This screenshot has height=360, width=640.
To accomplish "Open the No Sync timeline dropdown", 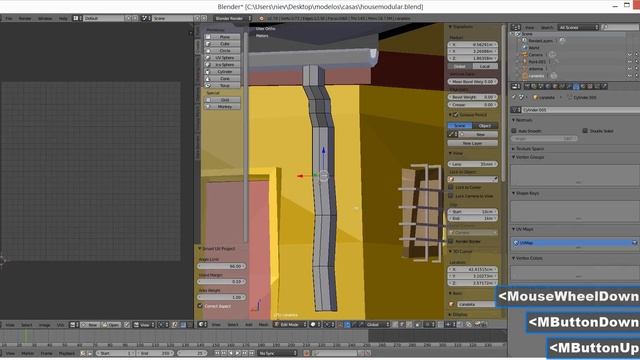I will pos(277,353).
